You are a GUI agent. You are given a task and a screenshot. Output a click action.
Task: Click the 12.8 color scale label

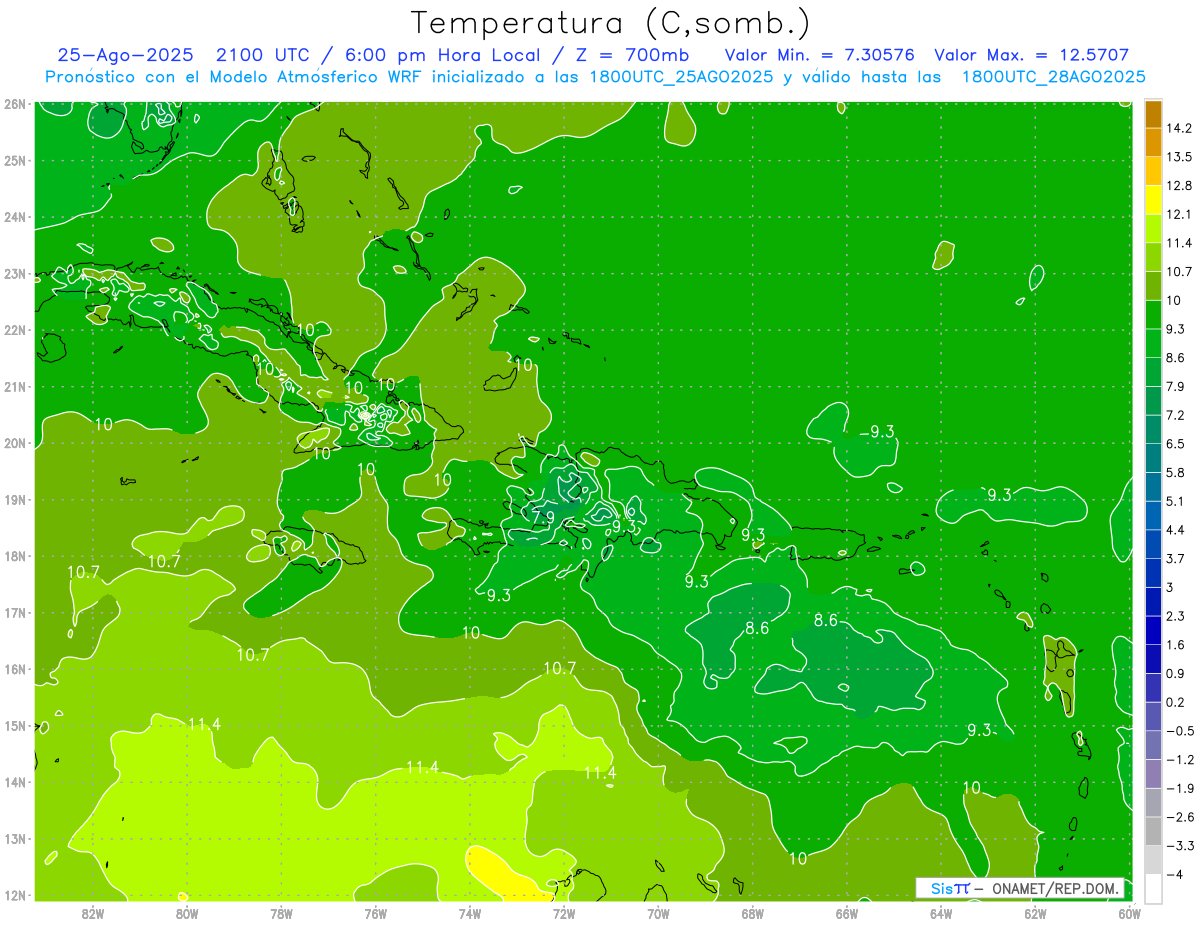[x=1181, y=185]
